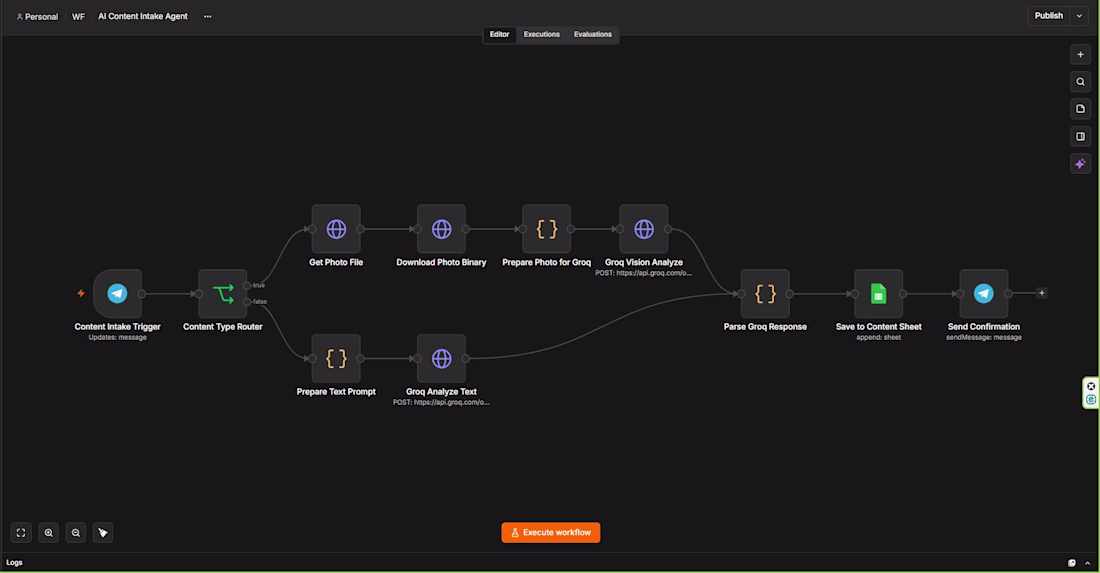1100x573 pixels.
Task: Zoom out of the canvas
Action: click(x=76, y=533)
